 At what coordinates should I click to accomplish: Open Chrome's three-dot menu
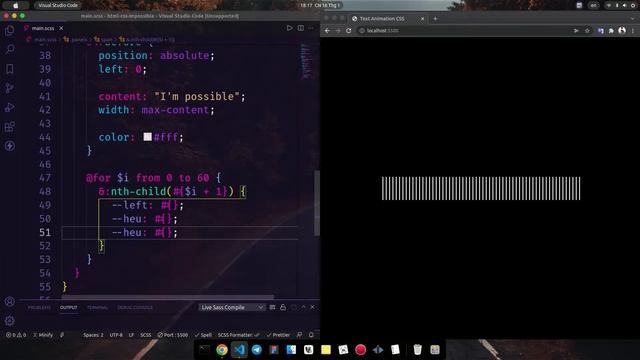click(x=633, y=31)
